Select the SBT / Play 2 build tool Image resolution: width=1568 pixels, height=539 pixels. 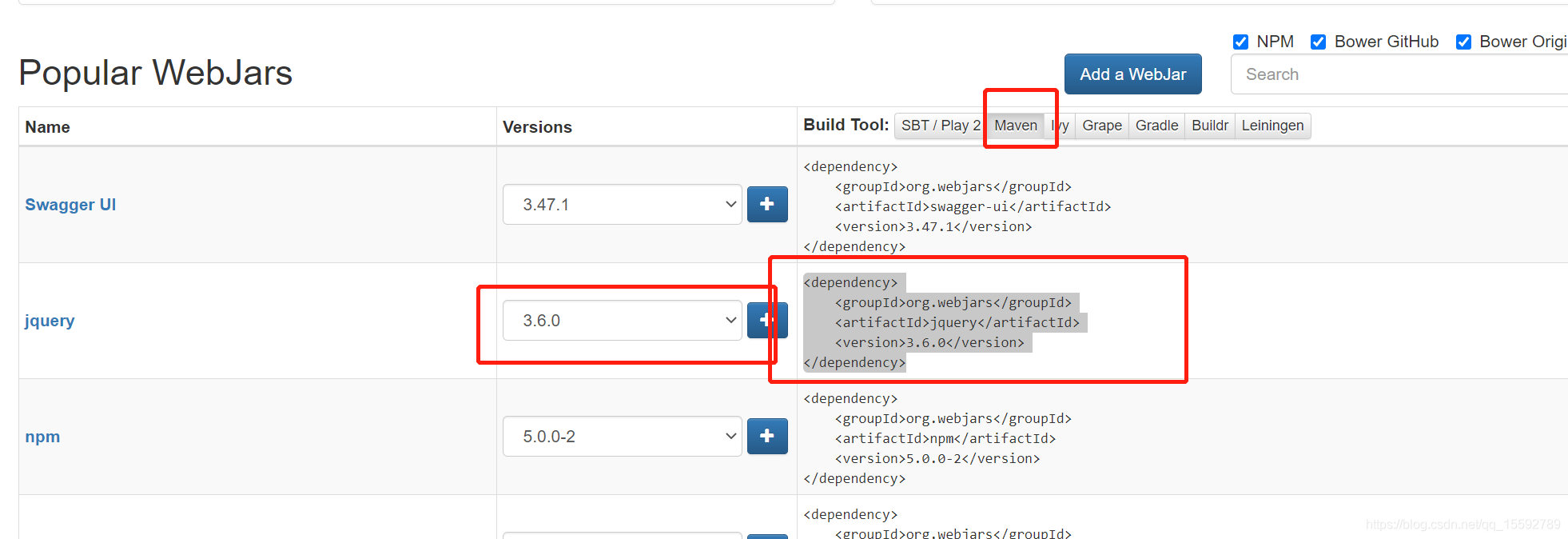coord(941,126)
